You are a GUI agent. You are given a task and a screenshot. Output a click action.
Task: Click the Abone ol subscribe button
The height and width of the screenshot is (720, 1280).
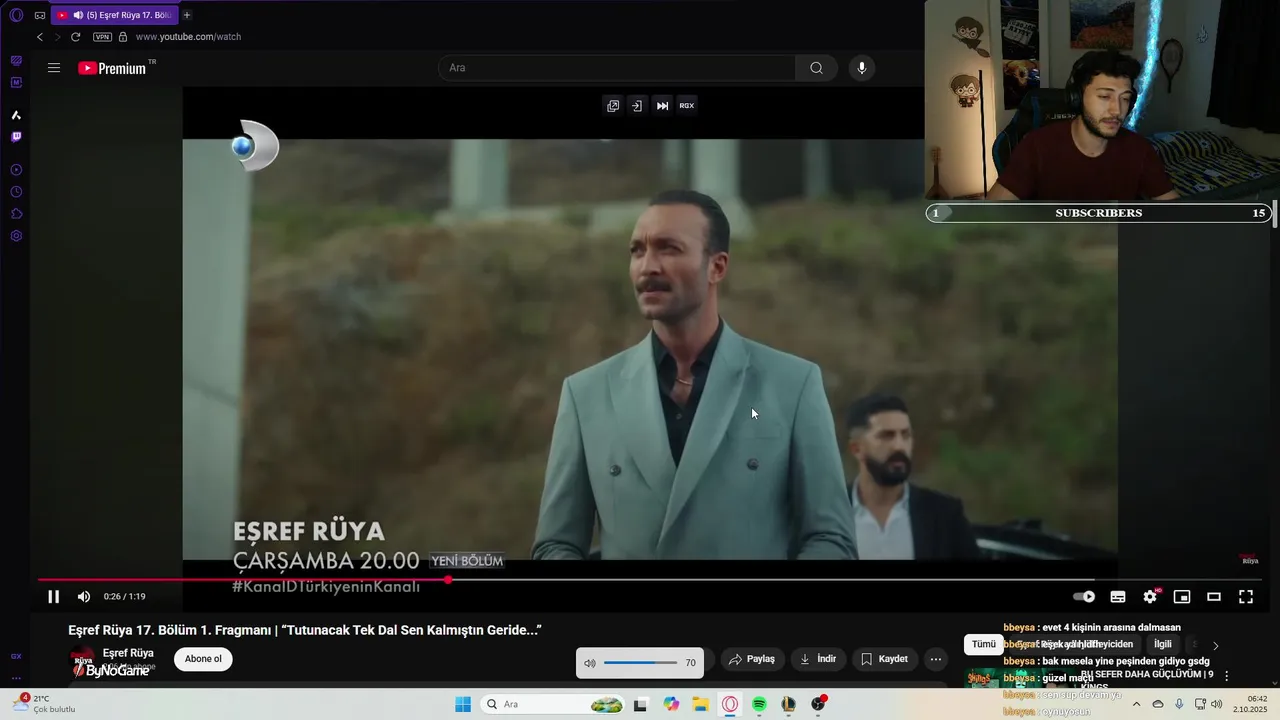pyautogui.click(x=203, y=659)
